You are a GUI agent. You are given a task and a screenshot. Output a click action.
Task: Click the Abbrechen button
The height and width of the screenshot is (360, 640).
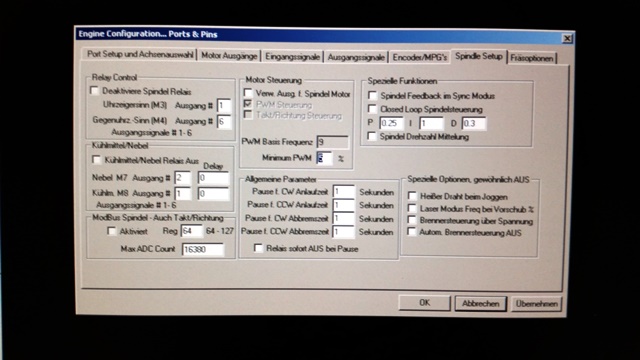pos(480,304)
